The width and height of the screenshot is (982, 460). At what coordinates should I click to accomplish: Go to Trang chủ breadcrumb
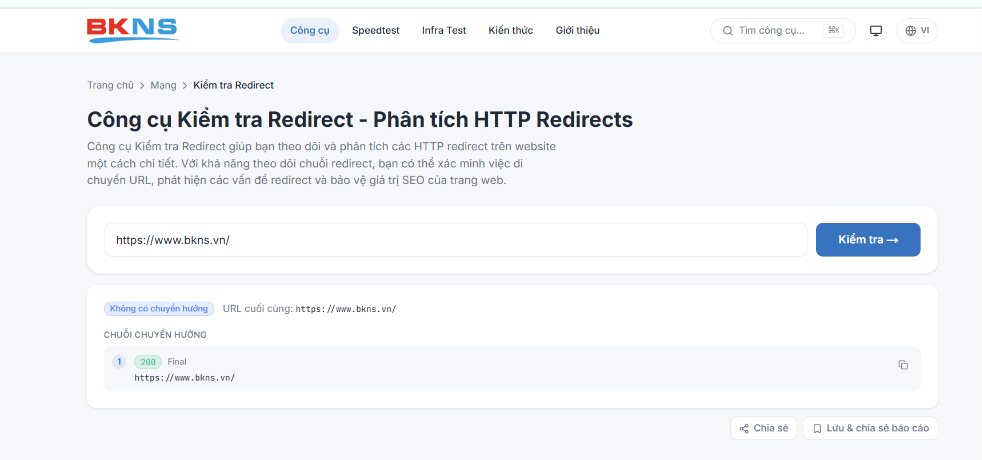click(110, 85)
